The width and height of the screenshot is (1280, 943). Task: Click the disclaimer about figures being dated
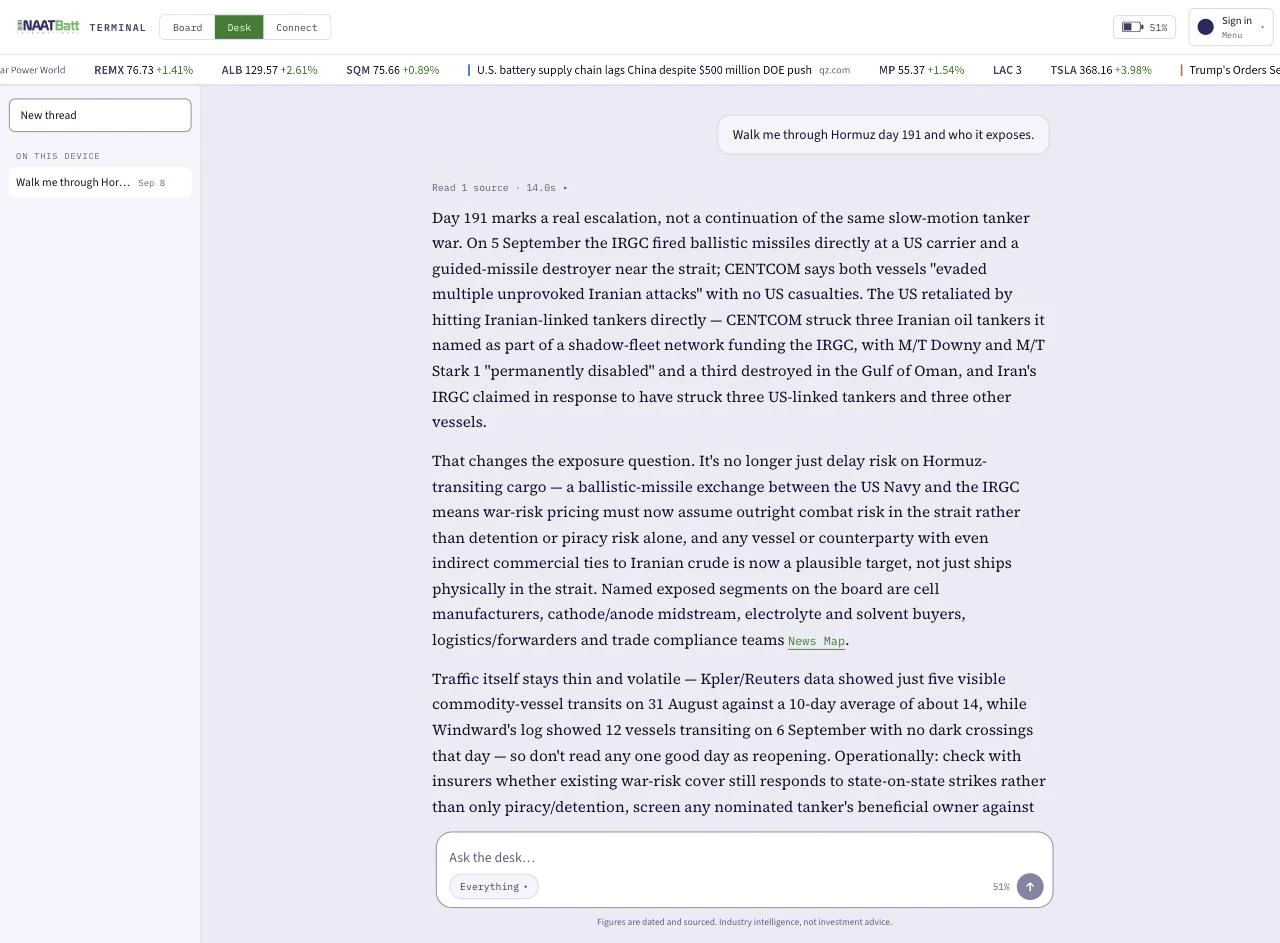(744, 922)
